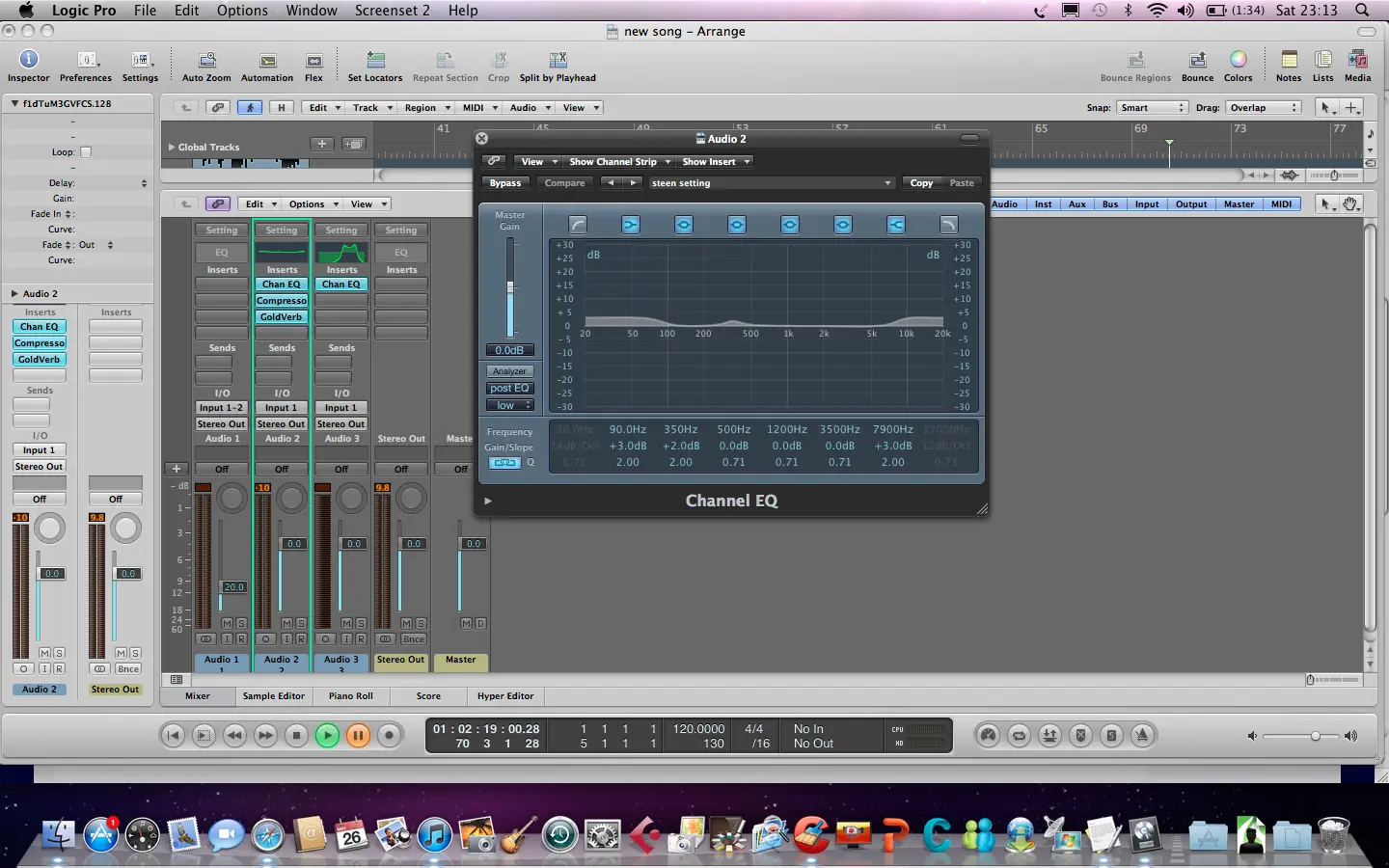Screen dimensions: 1389x868
Task: Adjust the master volume slider in transport
Action: [1315, 736]
